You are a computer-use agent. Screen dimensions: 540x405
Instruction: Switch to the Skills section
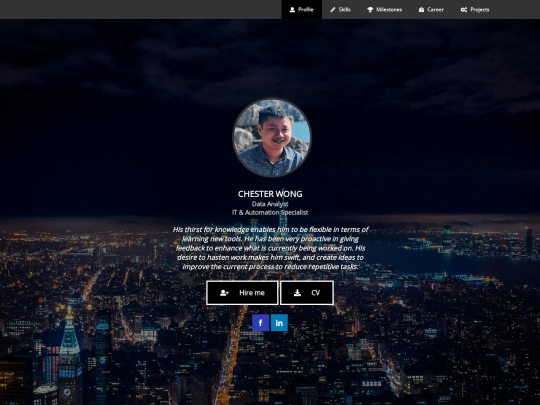point(340,10)
